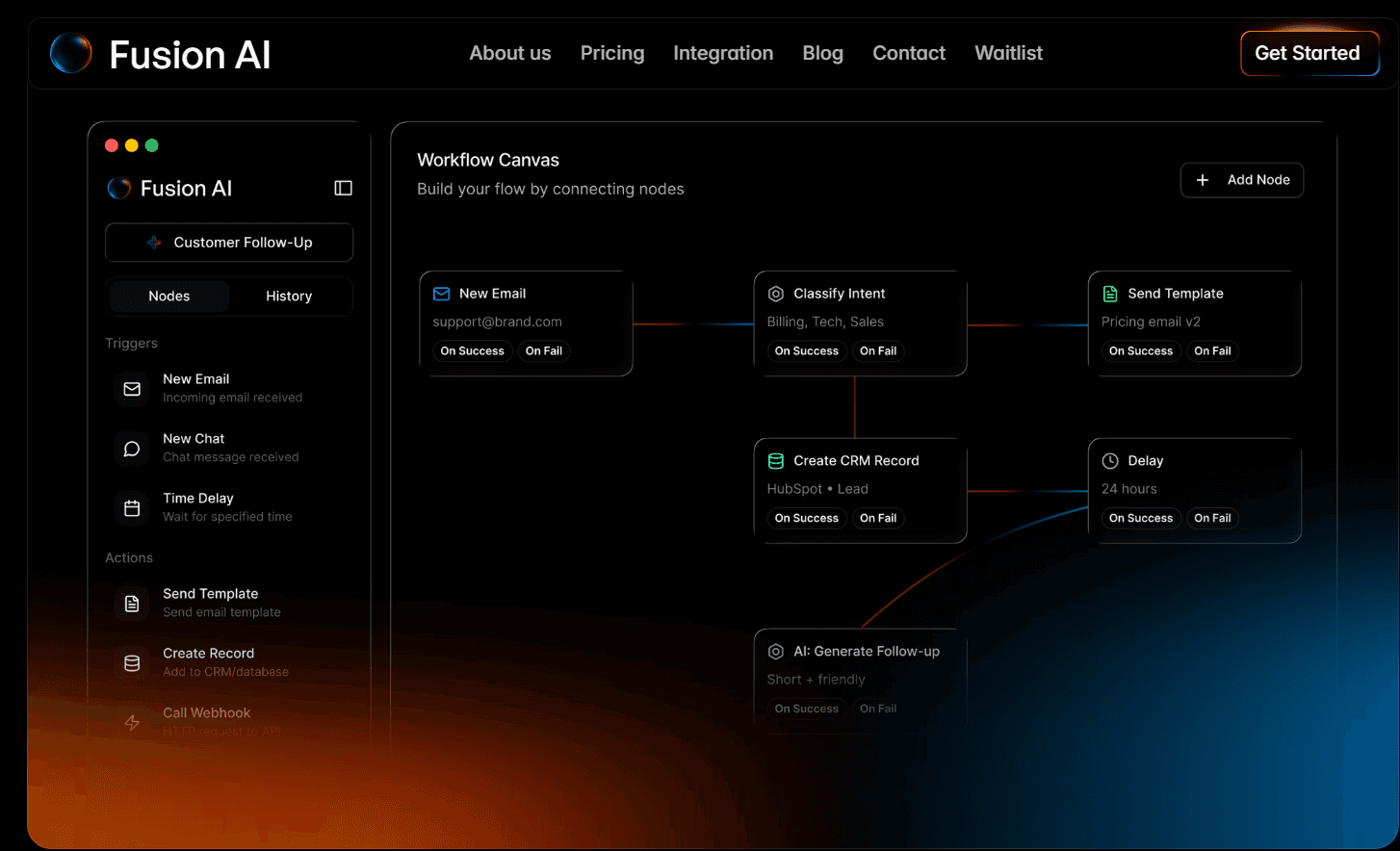Click the hexagon icon on Classify Intent node

click(776, 294)
